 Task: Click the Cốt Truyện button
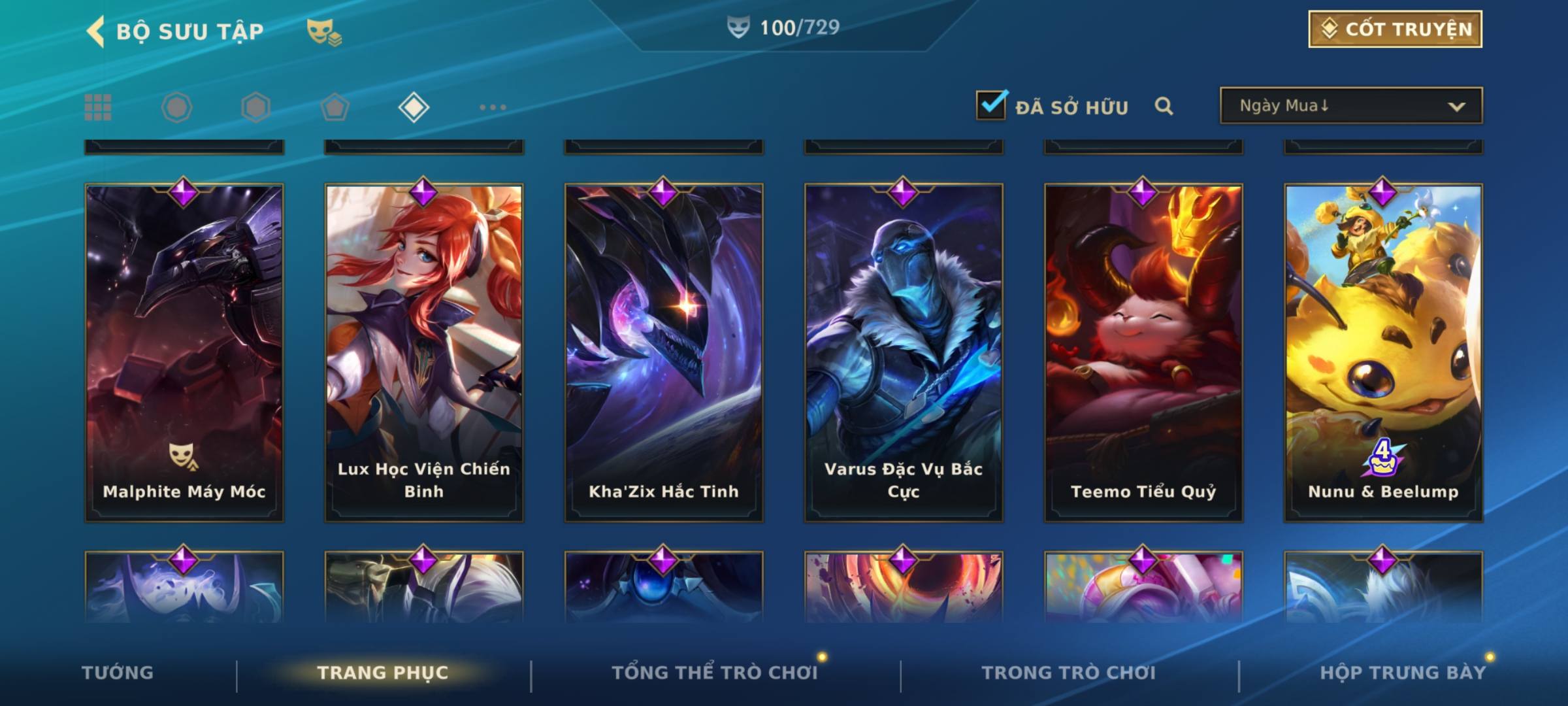click(1395, 29)
